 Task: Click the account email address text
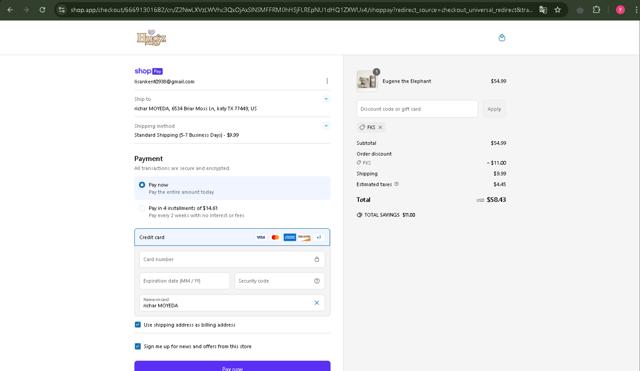(164, 82)
